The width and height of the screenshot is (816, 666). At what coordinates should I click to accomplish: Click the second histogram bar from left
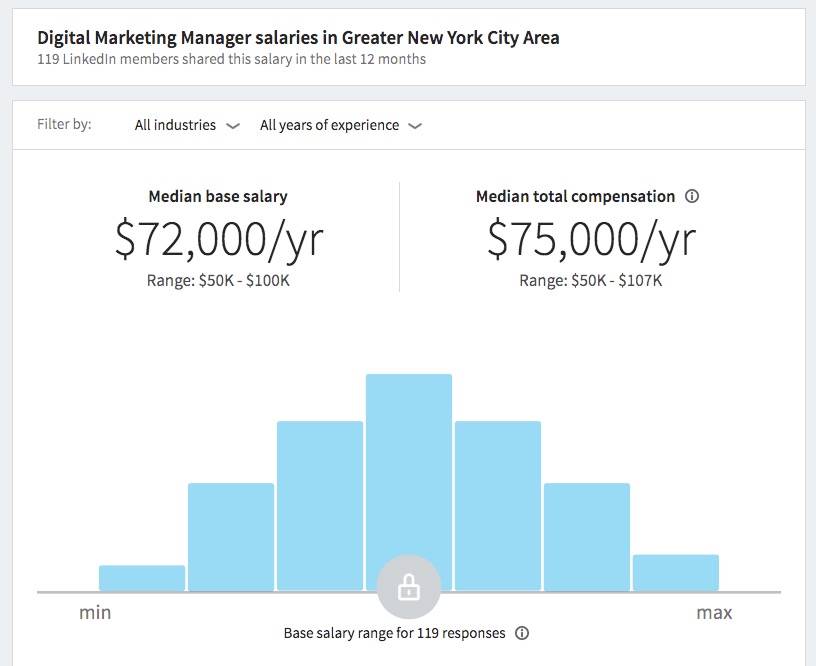click(231, 537)
